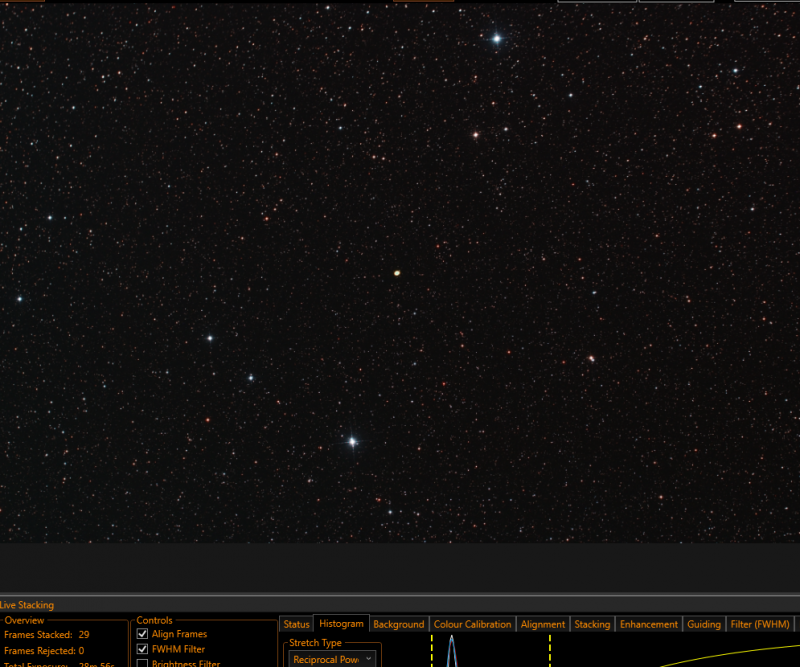Click the histogram peak curve

452,651
